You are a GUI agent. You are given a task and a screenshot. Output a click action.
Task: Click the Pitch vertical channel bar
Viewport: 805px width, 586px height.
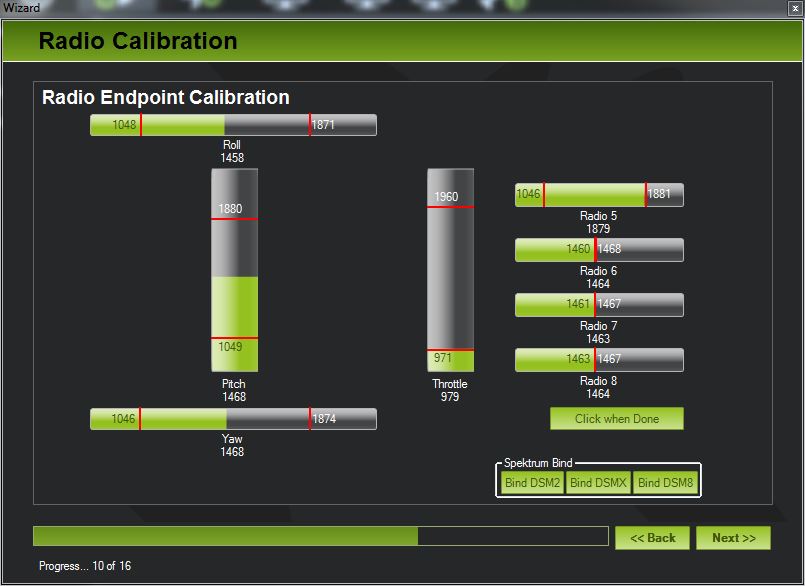point(235,270)
